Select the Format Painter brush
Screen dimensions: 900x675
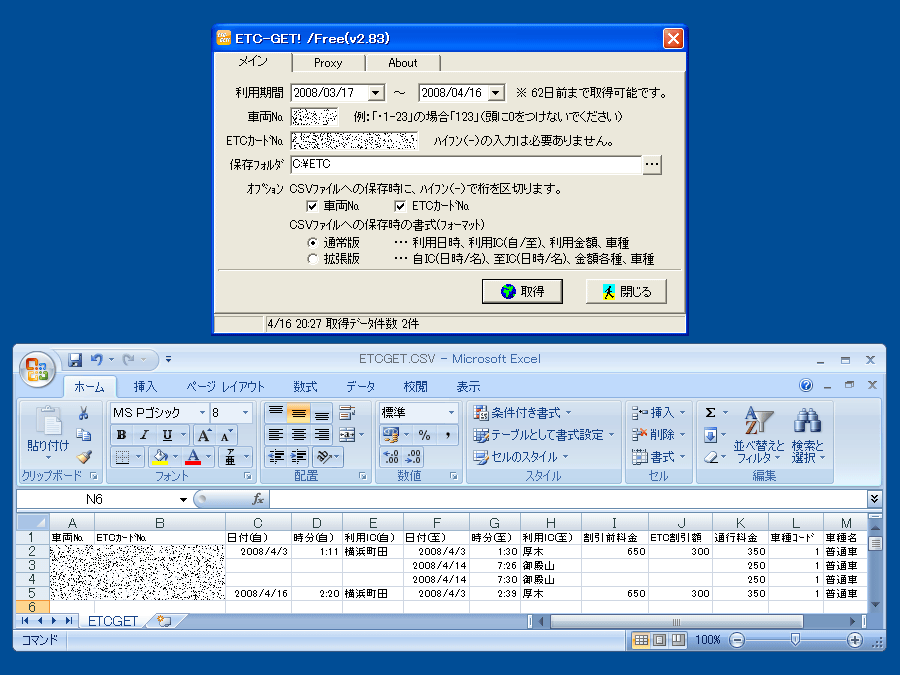84,457
